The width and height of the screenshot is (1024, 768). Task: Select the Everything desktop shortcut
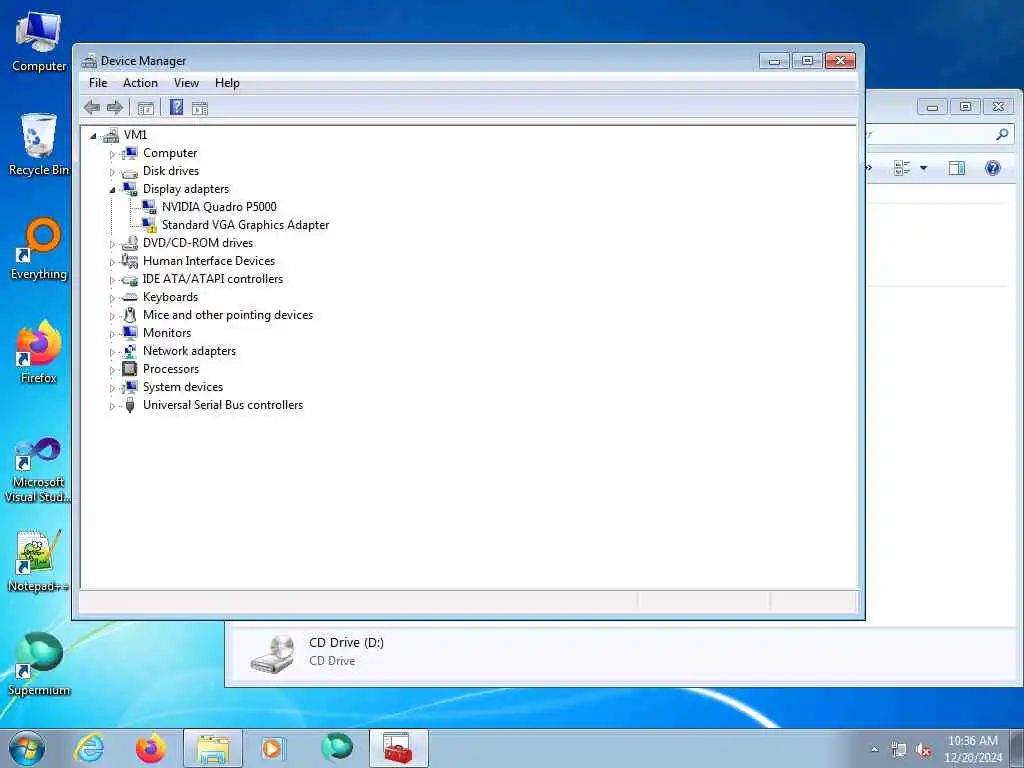coord(39,249)
